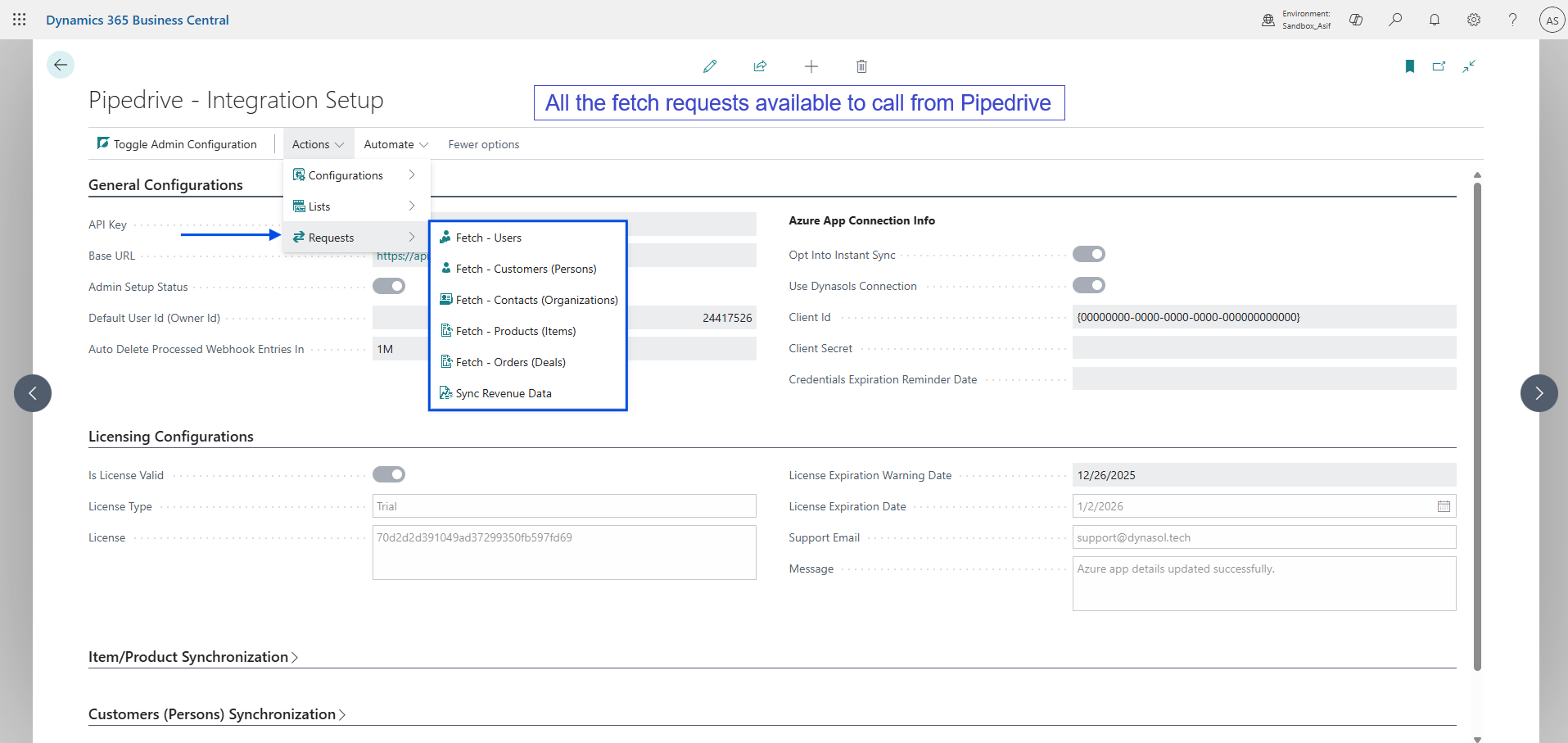The image size is (1568, 743).
Task: Toggle Opt Into Instant Sync switch
Action: coord(1088,254)
